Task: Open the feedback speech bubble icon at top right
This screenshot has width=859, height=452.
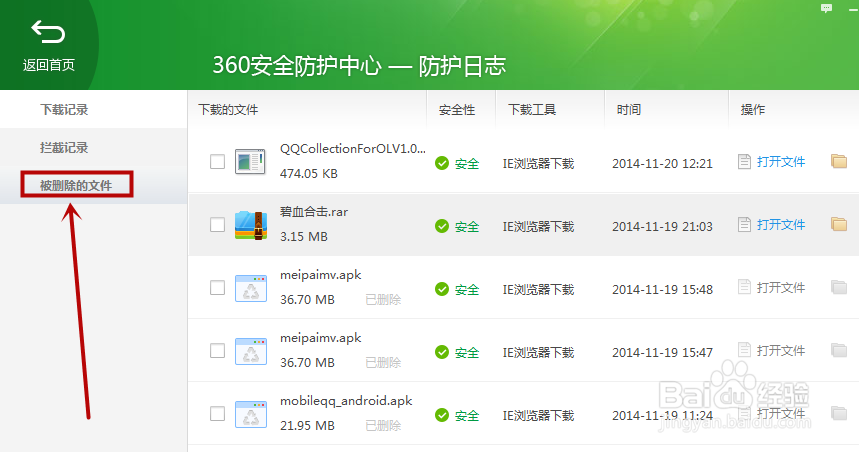Action: pos(826,8)
